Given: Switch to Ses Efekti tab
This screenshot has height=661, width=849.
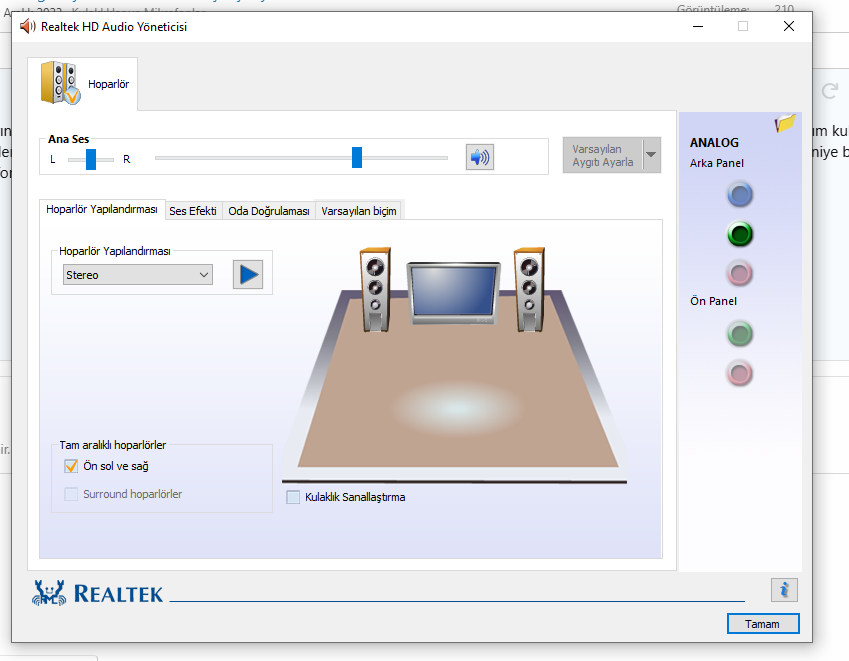Looking at the screenshot, I should (x=193, y=211).
